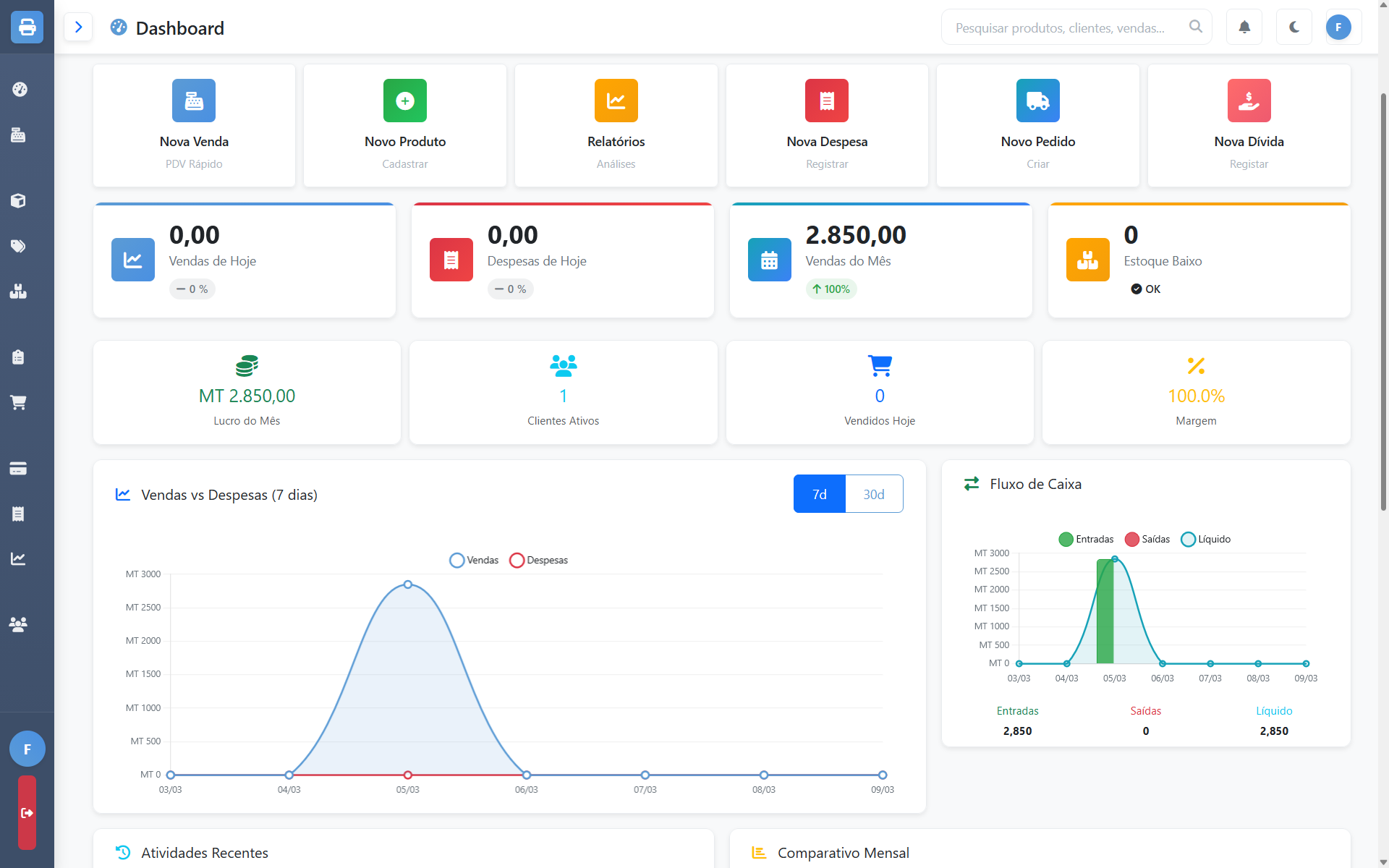1389x868 pixels.
Task: Click the tags icon in sidebar
Action: [19, 246]
